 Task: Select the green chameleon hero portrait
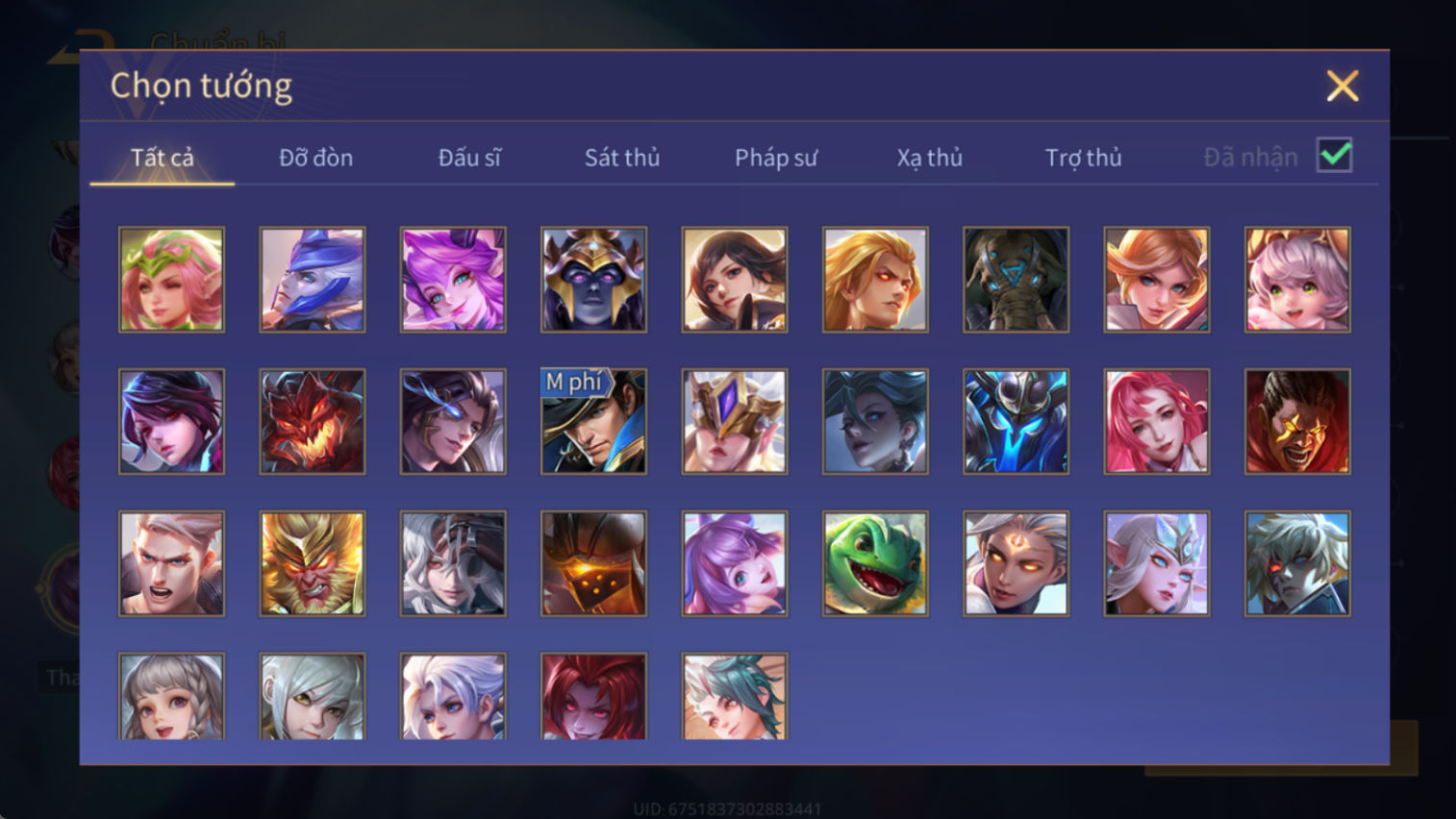(x=875, y=563)
